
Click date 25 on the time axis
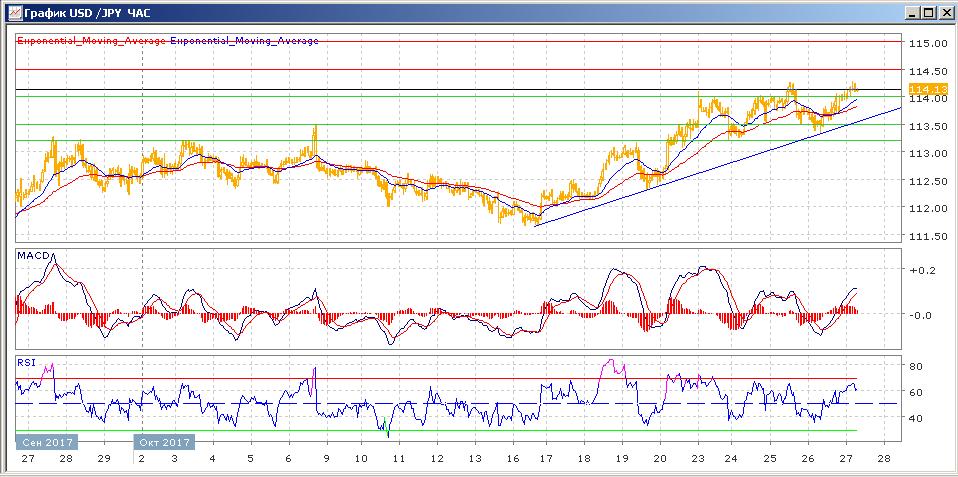click(x=770, y=458)
